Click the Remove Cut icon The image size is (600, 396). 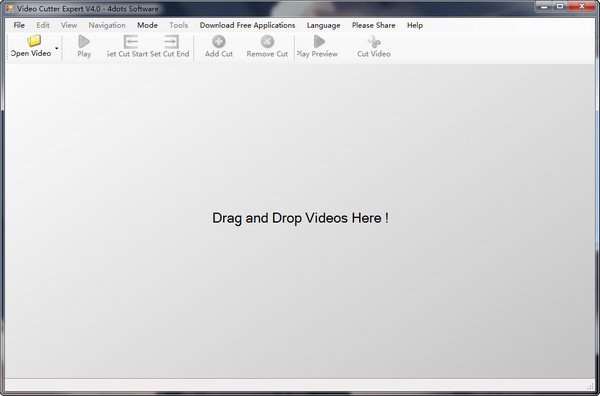coord(267,41)
